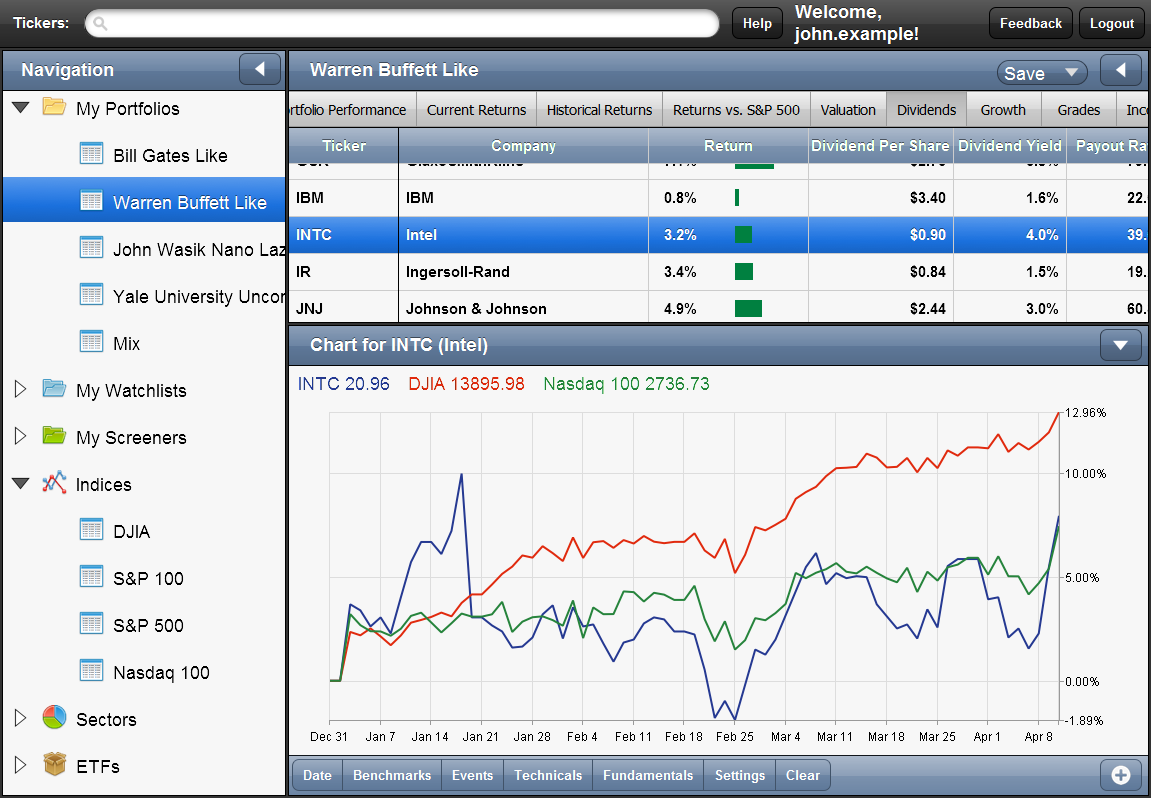Screen dimensions: 1151x798
Task: Open the Technicals chart option
Action: [x=548, y=775]
